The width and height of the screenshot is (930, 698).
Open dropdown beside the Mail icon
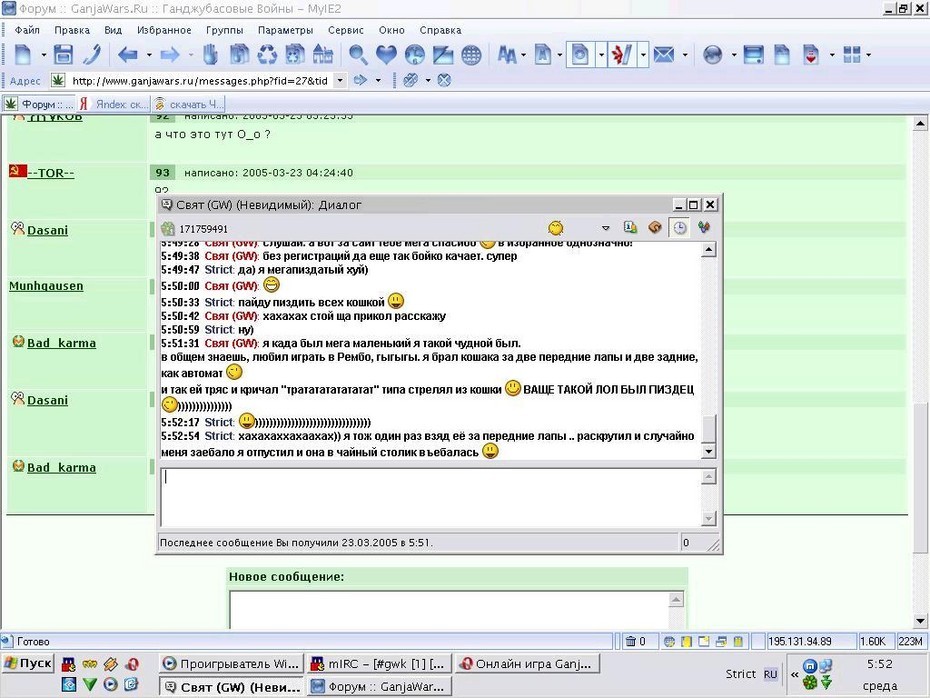point(685,55)
